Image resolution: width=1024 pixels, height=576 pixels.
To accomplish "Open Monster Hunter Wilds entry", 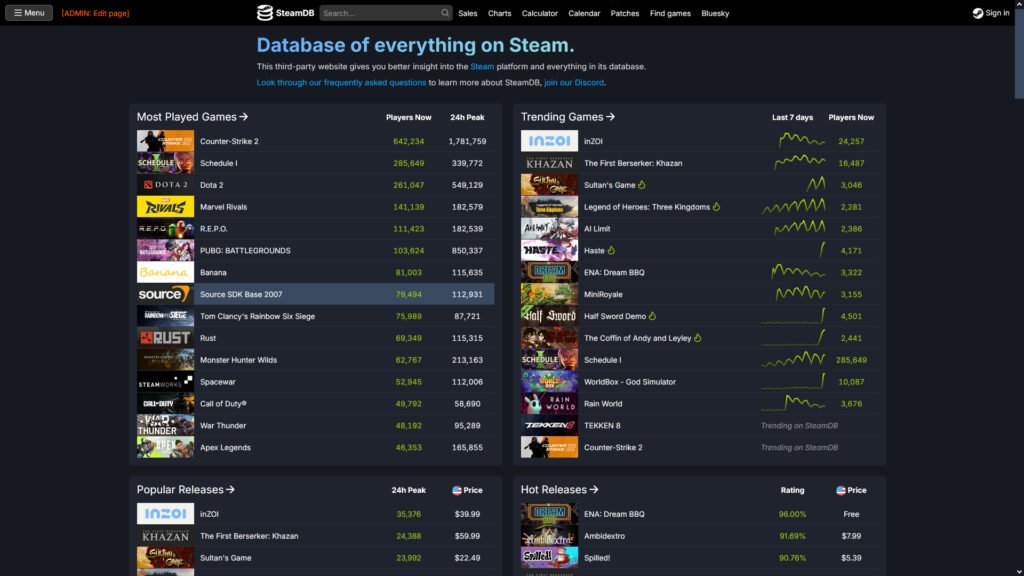I will coord(238,360).
